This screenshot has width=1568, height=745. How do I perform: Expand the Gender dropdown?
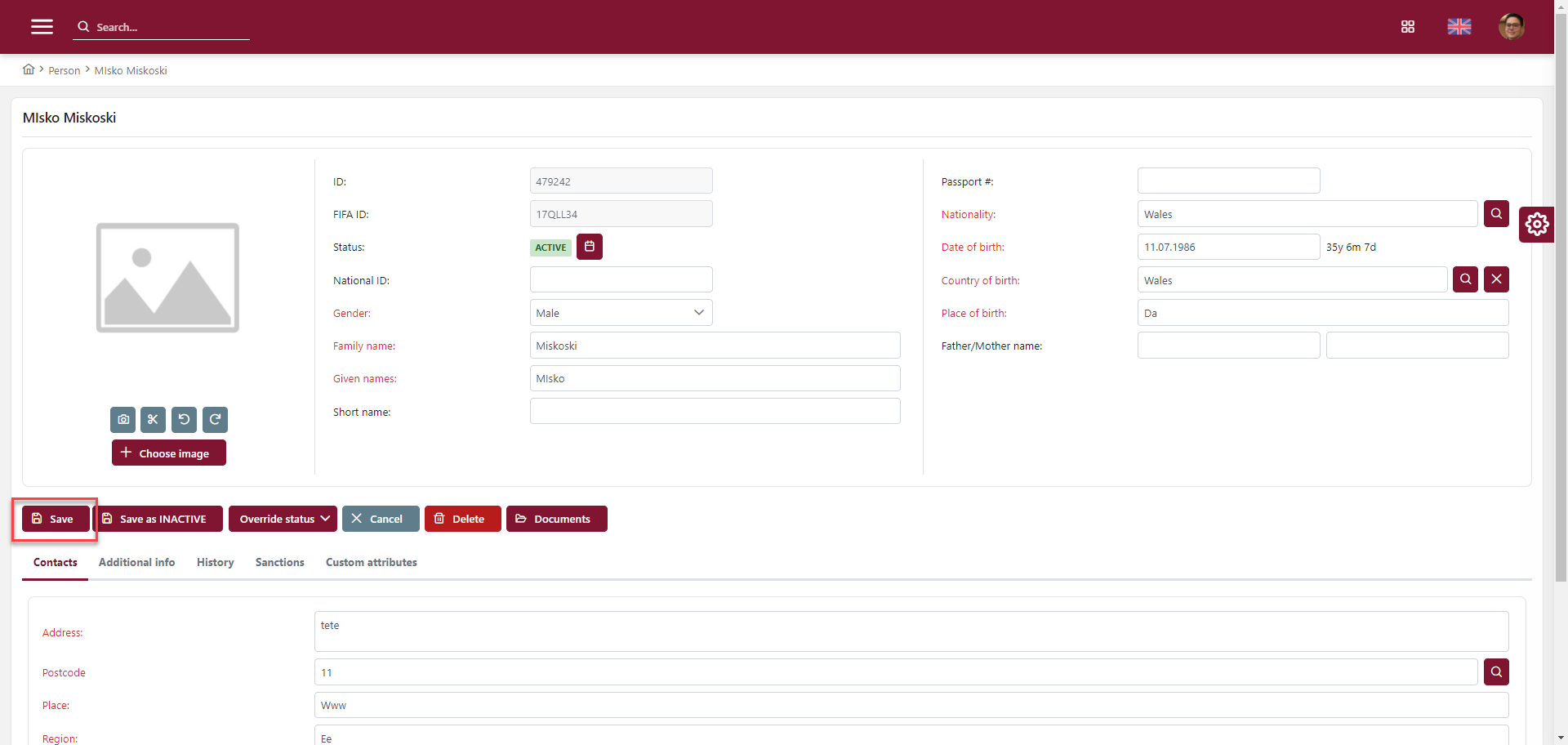(621, 313)
